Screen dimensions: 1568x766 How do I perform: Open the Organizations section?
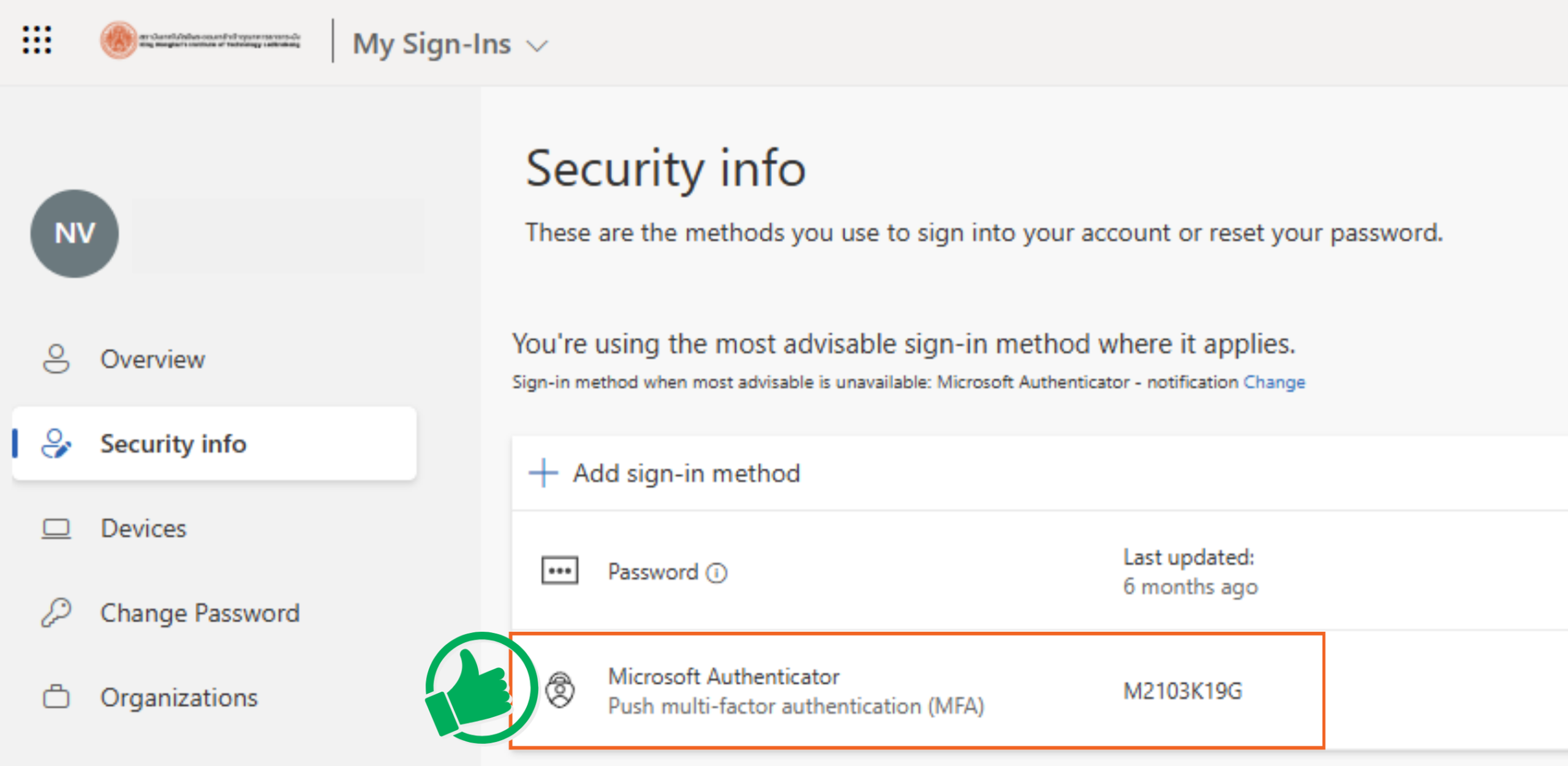pos(179,697)
